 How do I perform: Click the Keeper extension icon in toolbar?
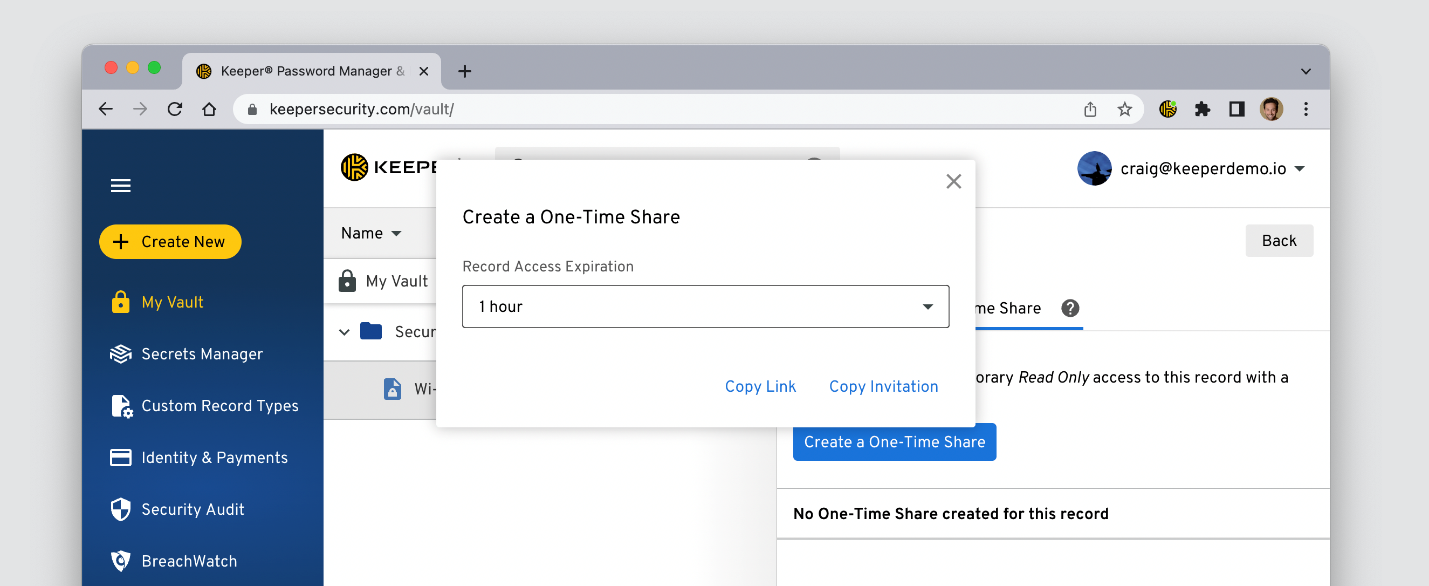[1167, 110]
